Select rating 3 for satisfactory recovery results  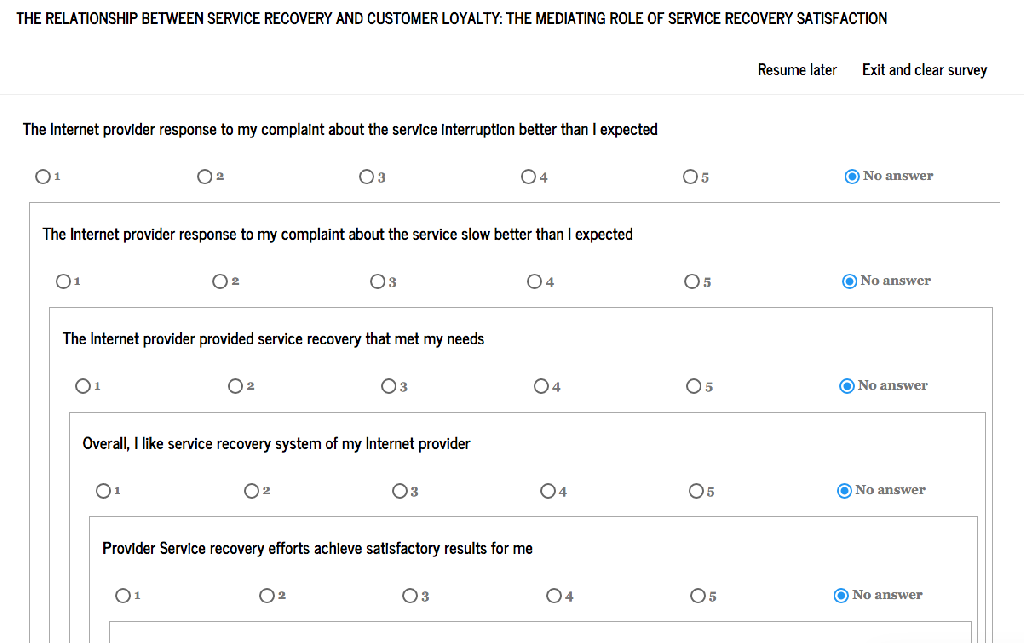click(410, 596)
